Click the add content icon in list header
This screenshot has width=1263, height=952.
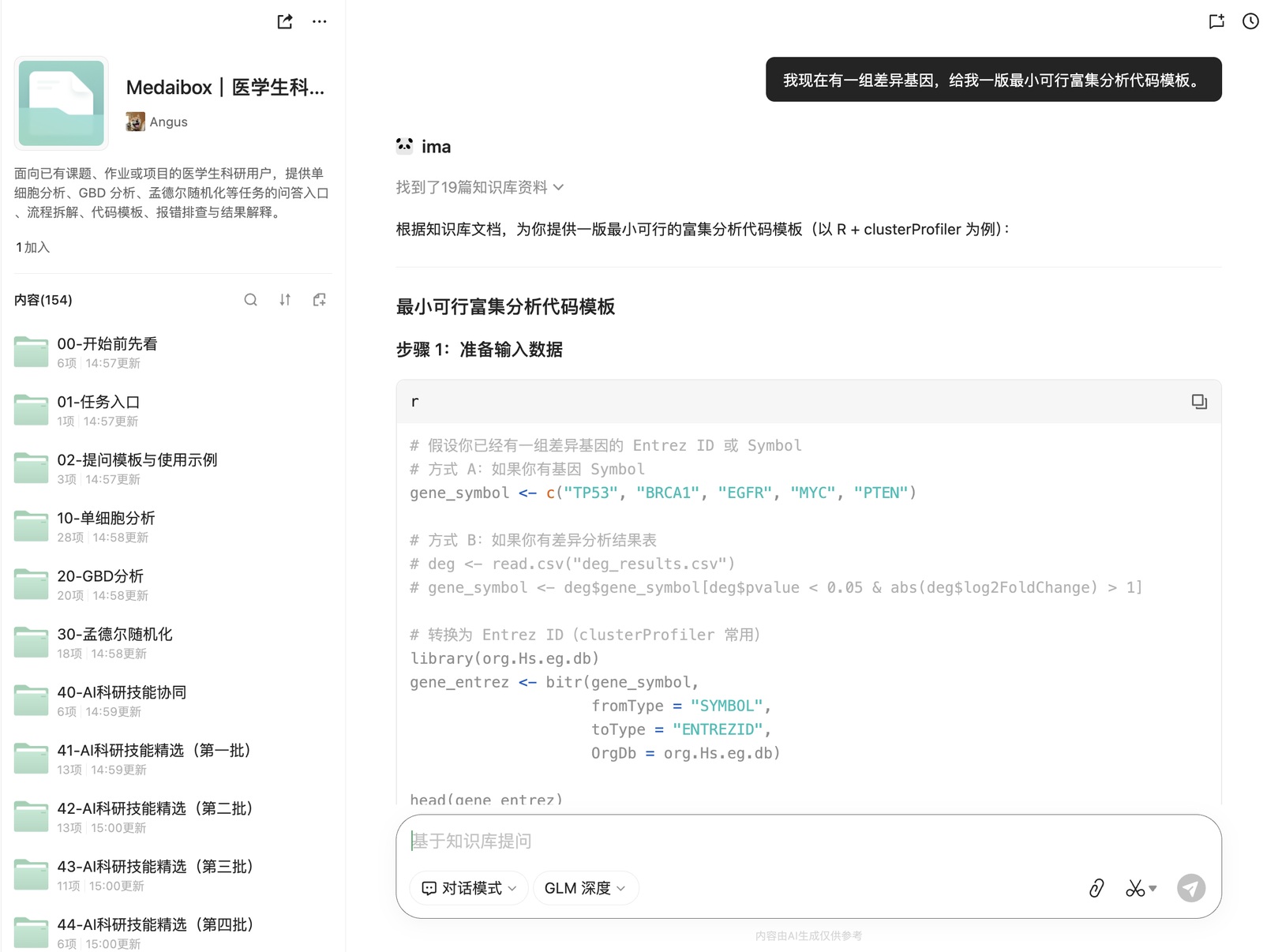coord(319,300)
